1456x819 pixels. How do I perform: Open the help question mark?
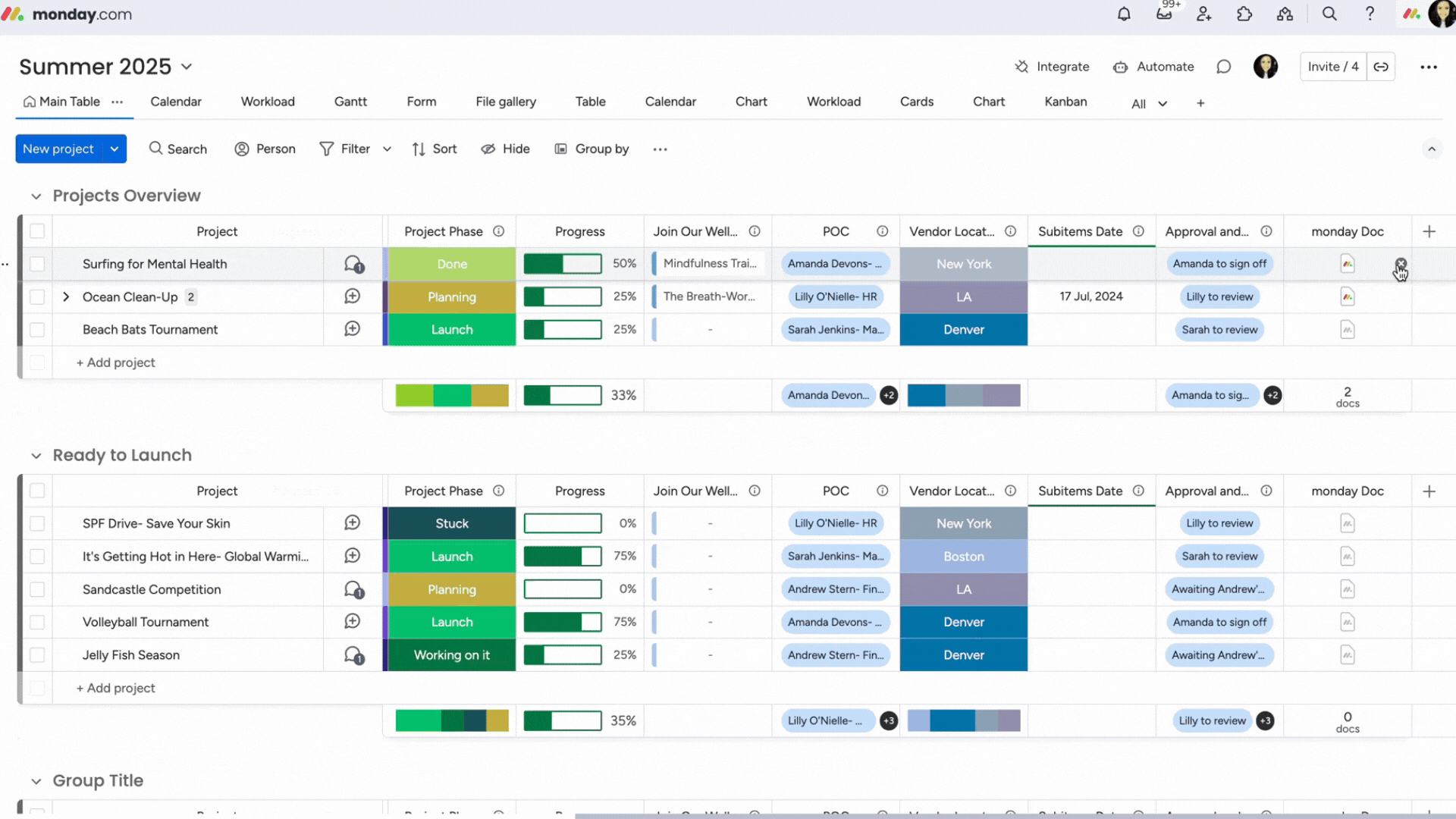(1370, 14)
